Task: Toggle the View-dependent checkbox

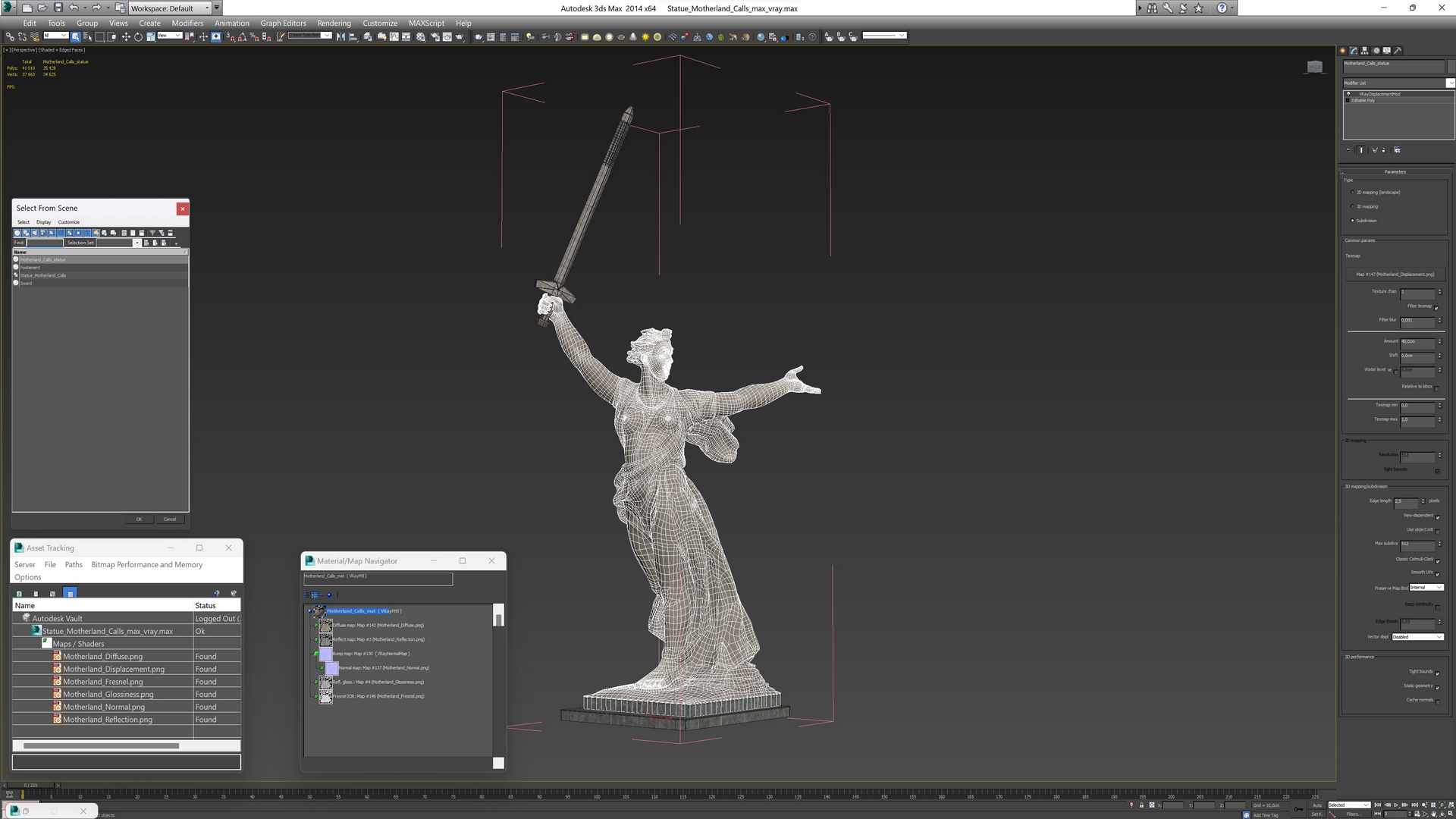Action: coord(1437,516)
